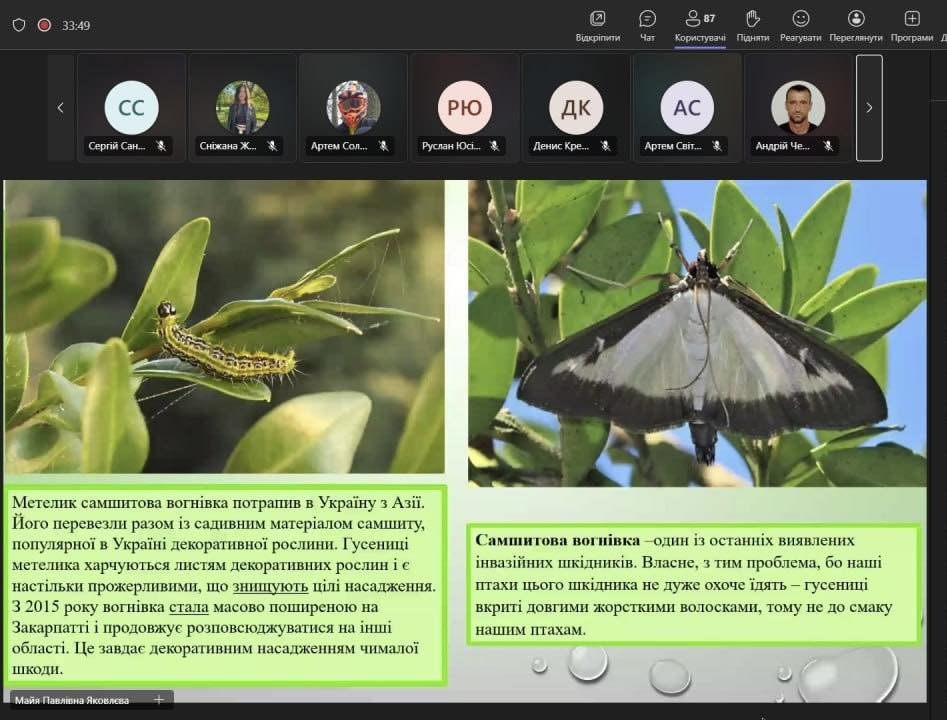Click the red recording indicator
The image size is (947, 720).
tap(44, 25)
